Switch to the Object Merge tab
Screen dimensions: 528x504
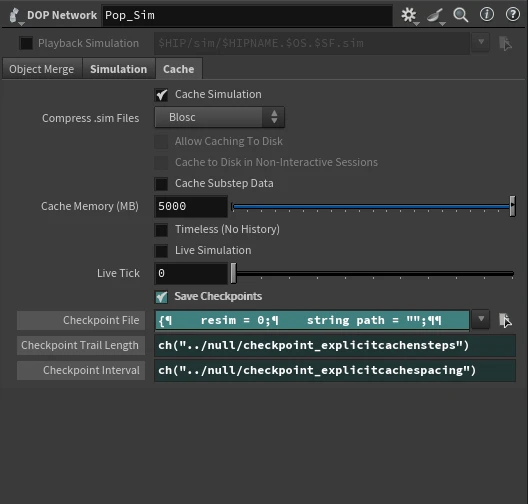click(x=42, y=69)
